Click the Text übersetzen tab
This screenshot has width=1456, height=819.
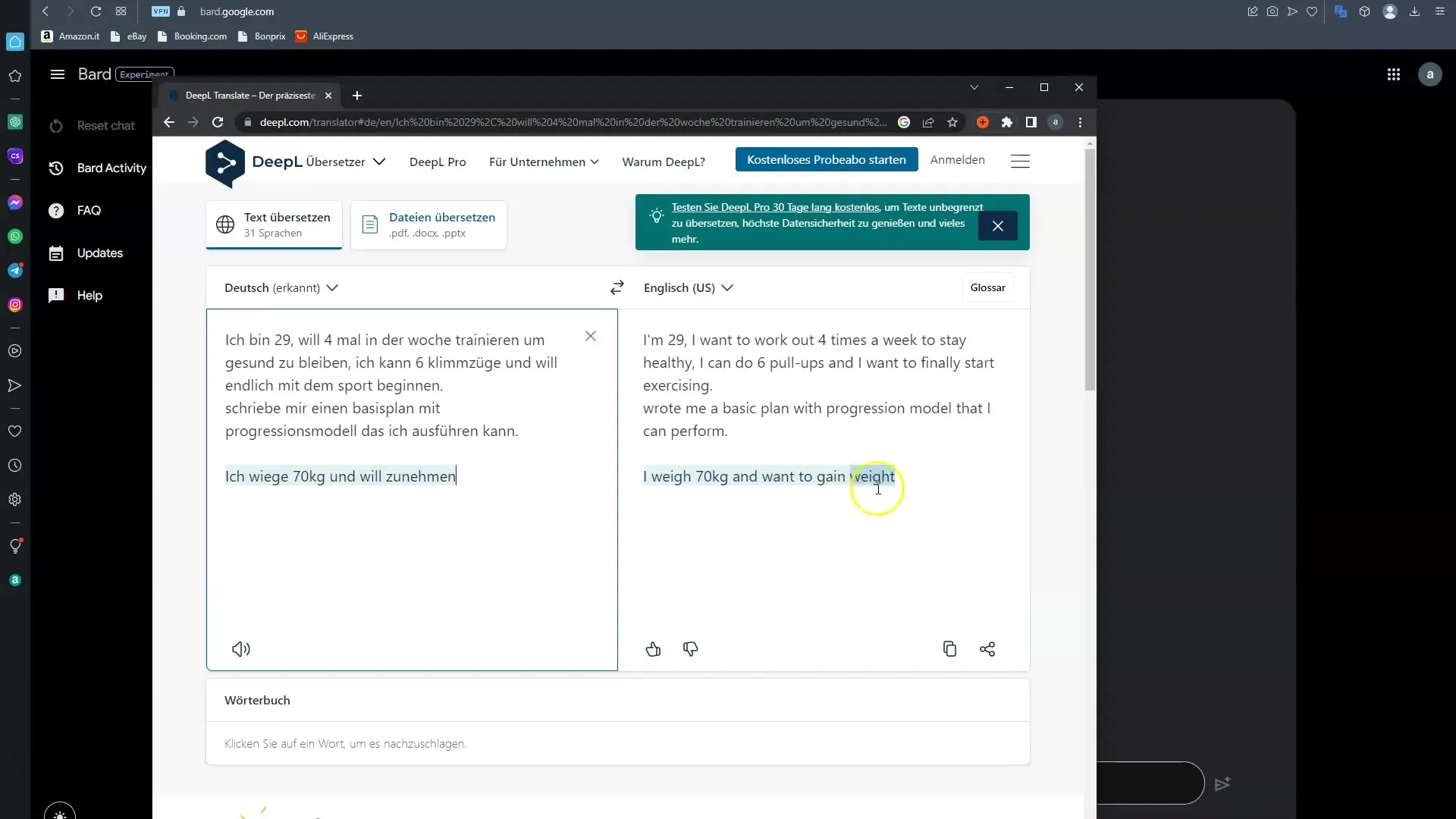[276, 224]
